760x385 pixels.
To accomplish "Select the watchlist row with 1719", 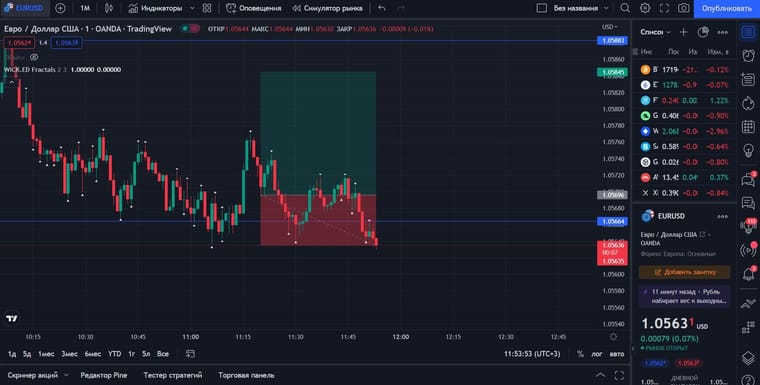I will pos(684,69).
